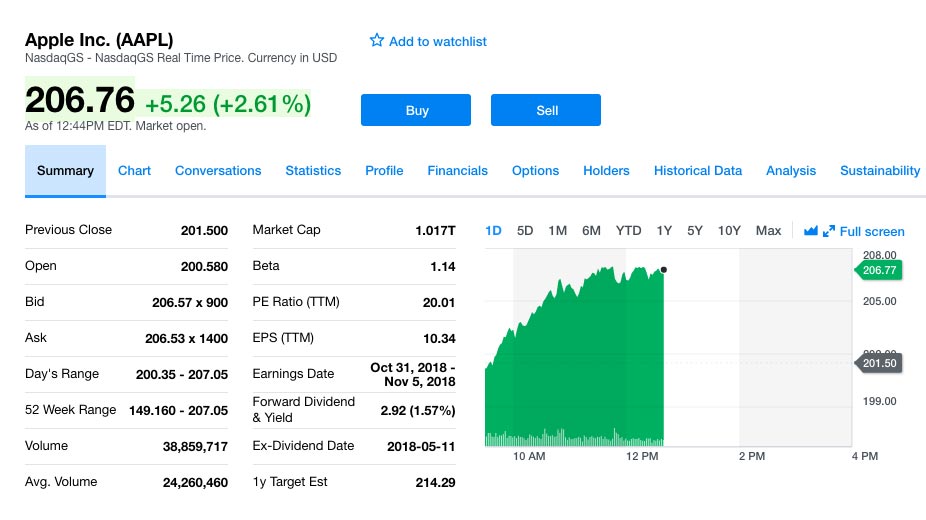926x520 pixels.
Task: Click the Earnings Date label
Action: click(x=293, y=374)
